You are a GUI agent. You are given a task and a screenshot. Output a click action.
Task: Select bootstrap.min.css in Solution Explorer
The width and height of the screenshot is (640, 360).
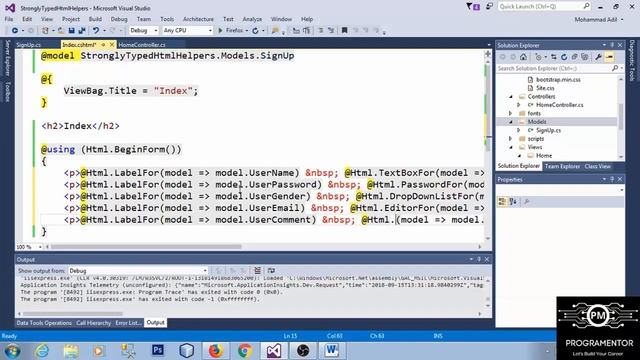(558, 80)
